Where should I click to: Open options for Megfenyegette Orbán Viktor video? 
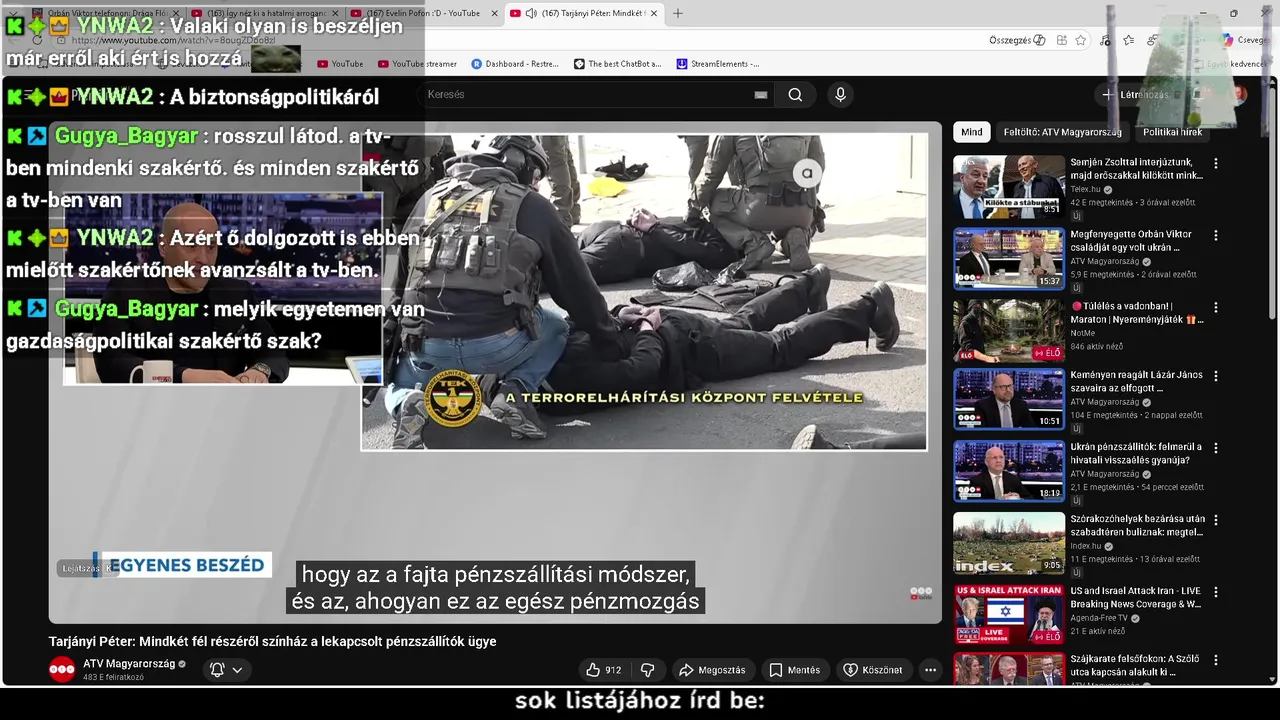(1216, 236)
